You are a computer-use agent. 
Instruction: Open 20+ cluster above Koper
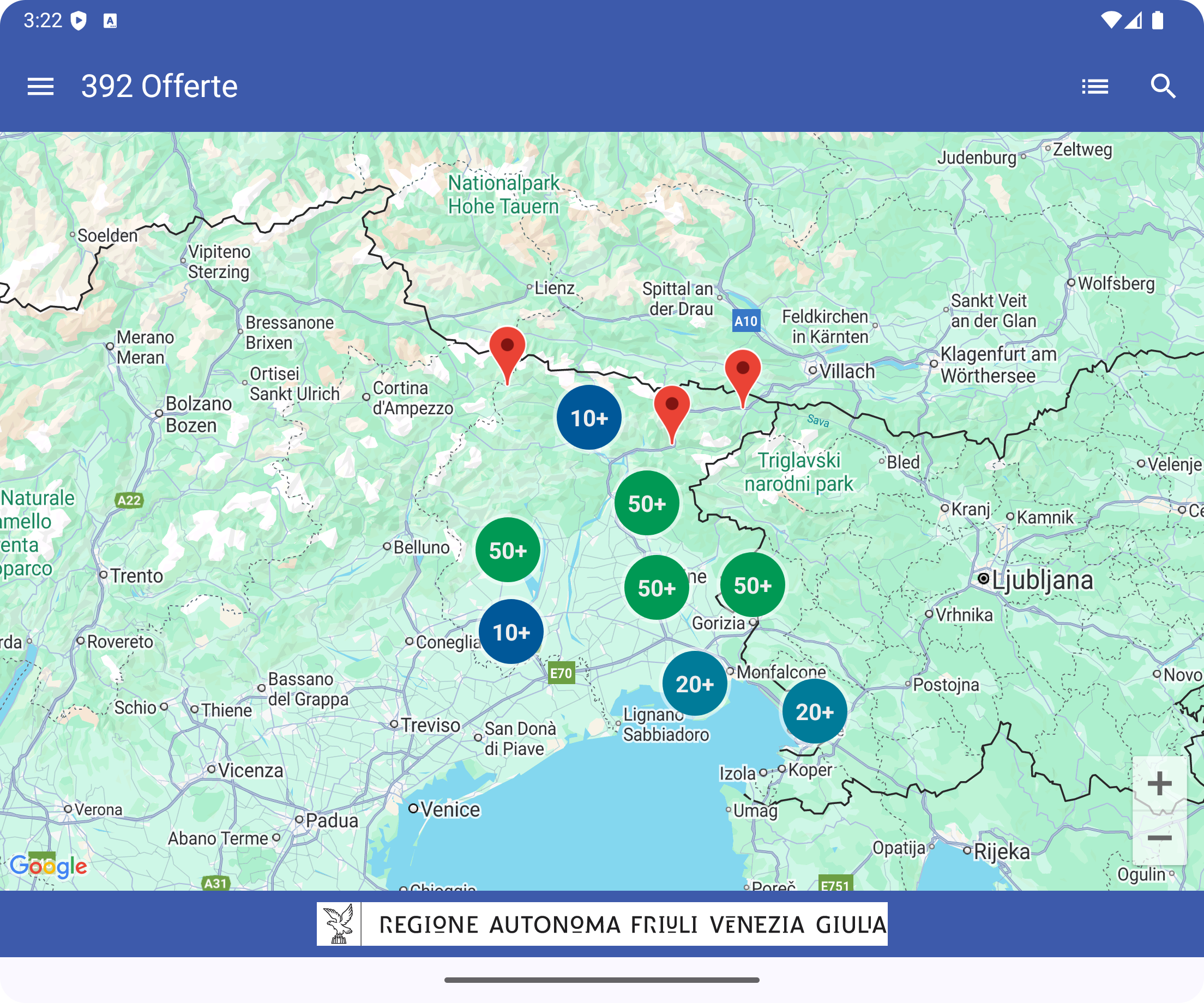coord(814,712)
